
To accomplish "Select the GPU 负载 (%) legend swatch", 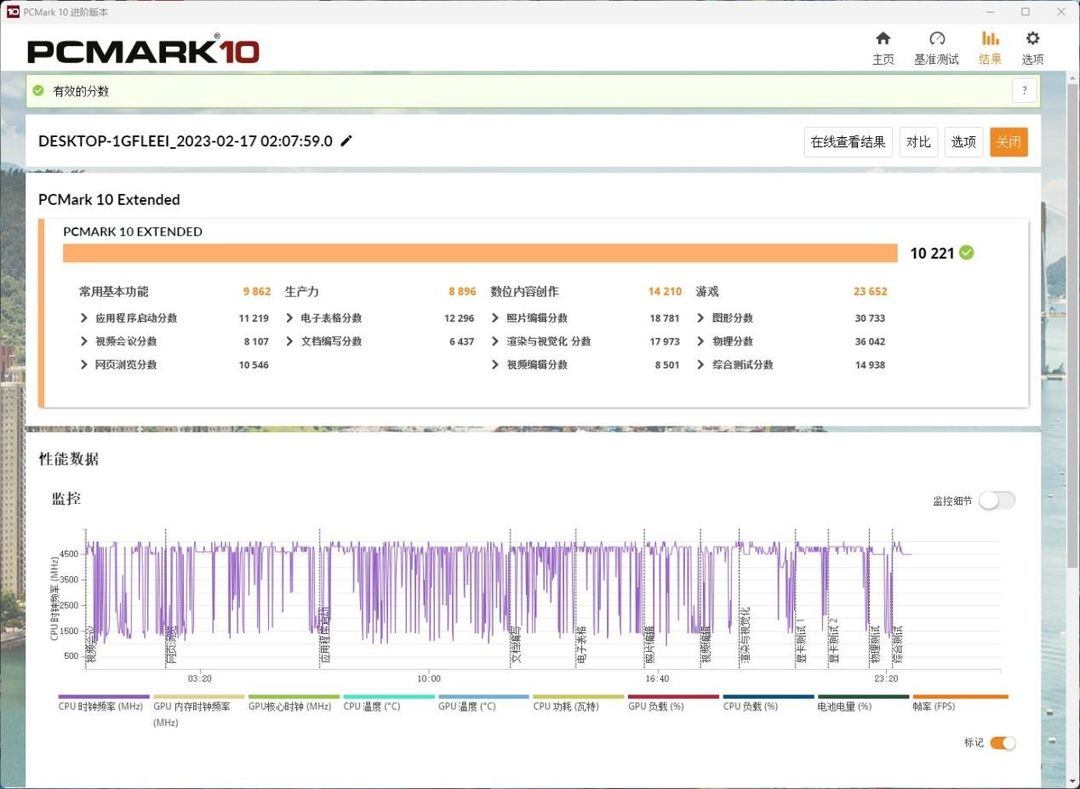I will pos(673,697).
